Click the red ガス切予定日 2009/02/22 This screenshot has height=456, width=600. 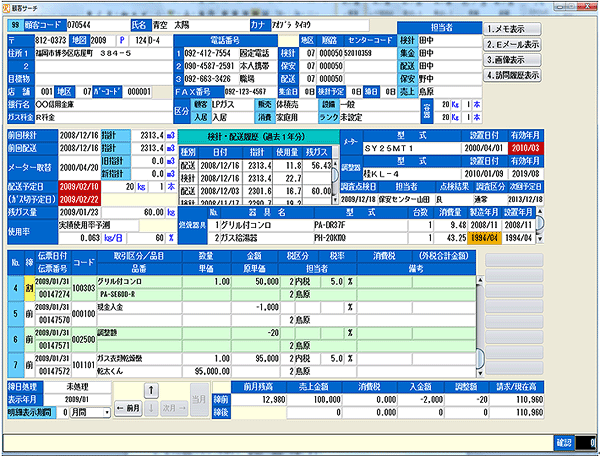(79, 199)
